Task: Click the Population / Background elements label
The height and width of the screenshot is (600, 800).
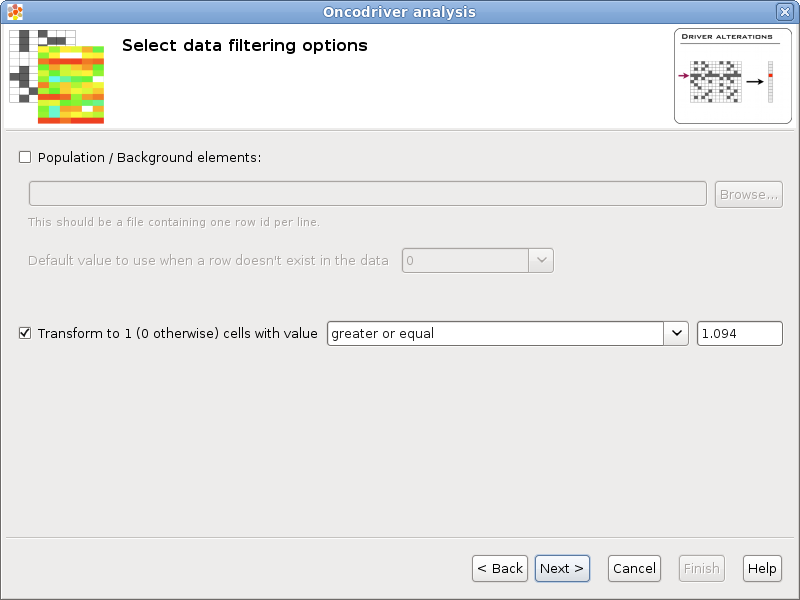Action: point(149,157)
